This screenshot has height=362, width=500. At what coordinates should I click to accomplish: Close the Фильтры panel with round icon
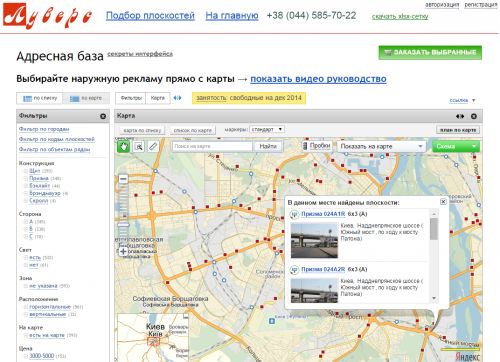pos(103,116)
